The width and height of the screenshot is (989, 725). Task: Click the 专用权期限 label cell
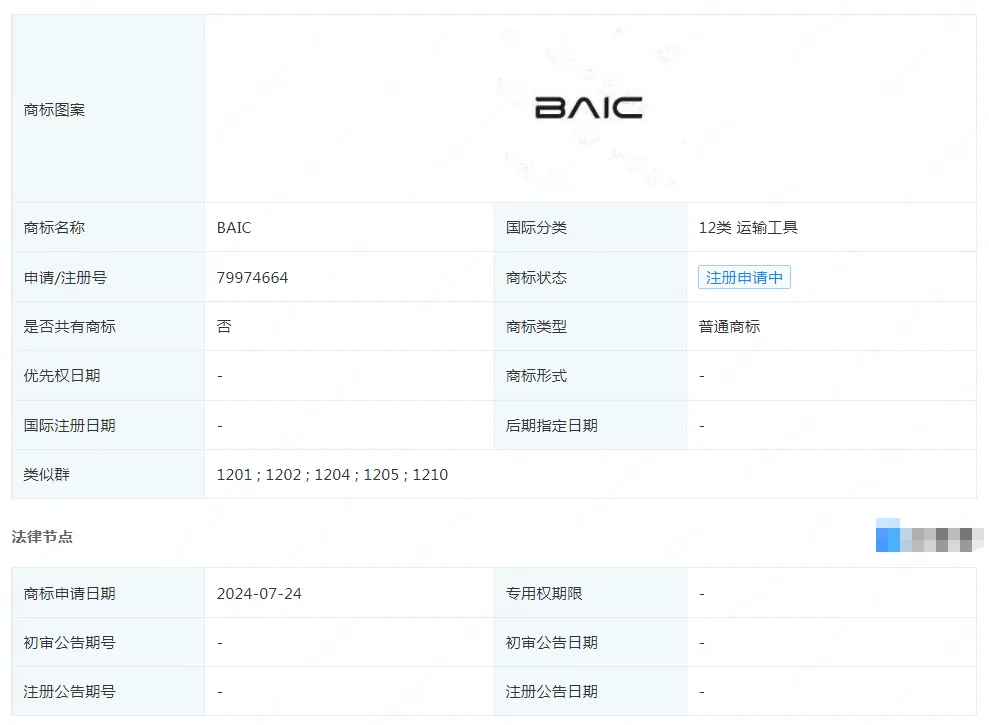[x=544, y=593]
